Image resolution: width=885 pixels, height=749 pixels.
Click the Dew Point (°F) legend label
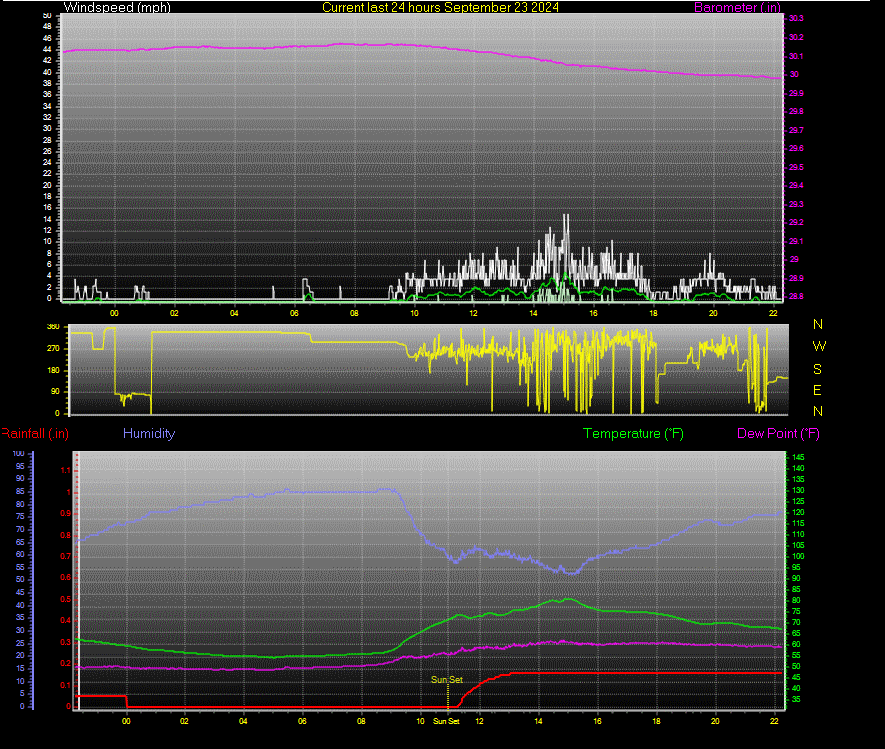[x=778, y=433]
